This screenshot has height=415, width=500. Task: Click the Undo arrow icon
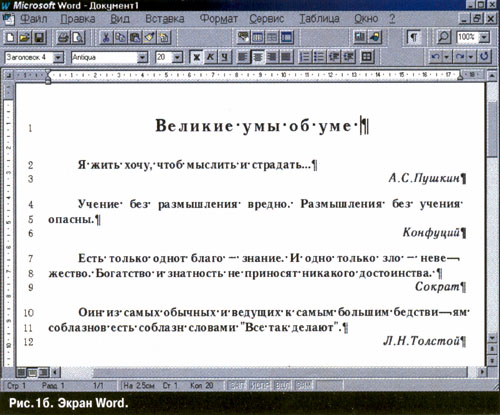[x=435, y=57]
